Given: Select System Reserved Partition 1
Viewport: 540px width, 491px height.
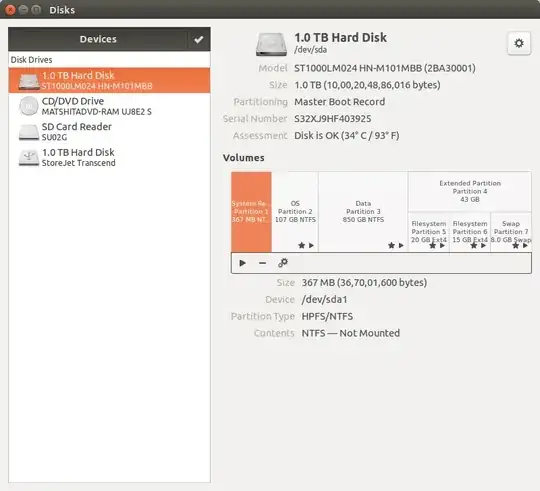Looking at the screenshot, I should [251, 212].
